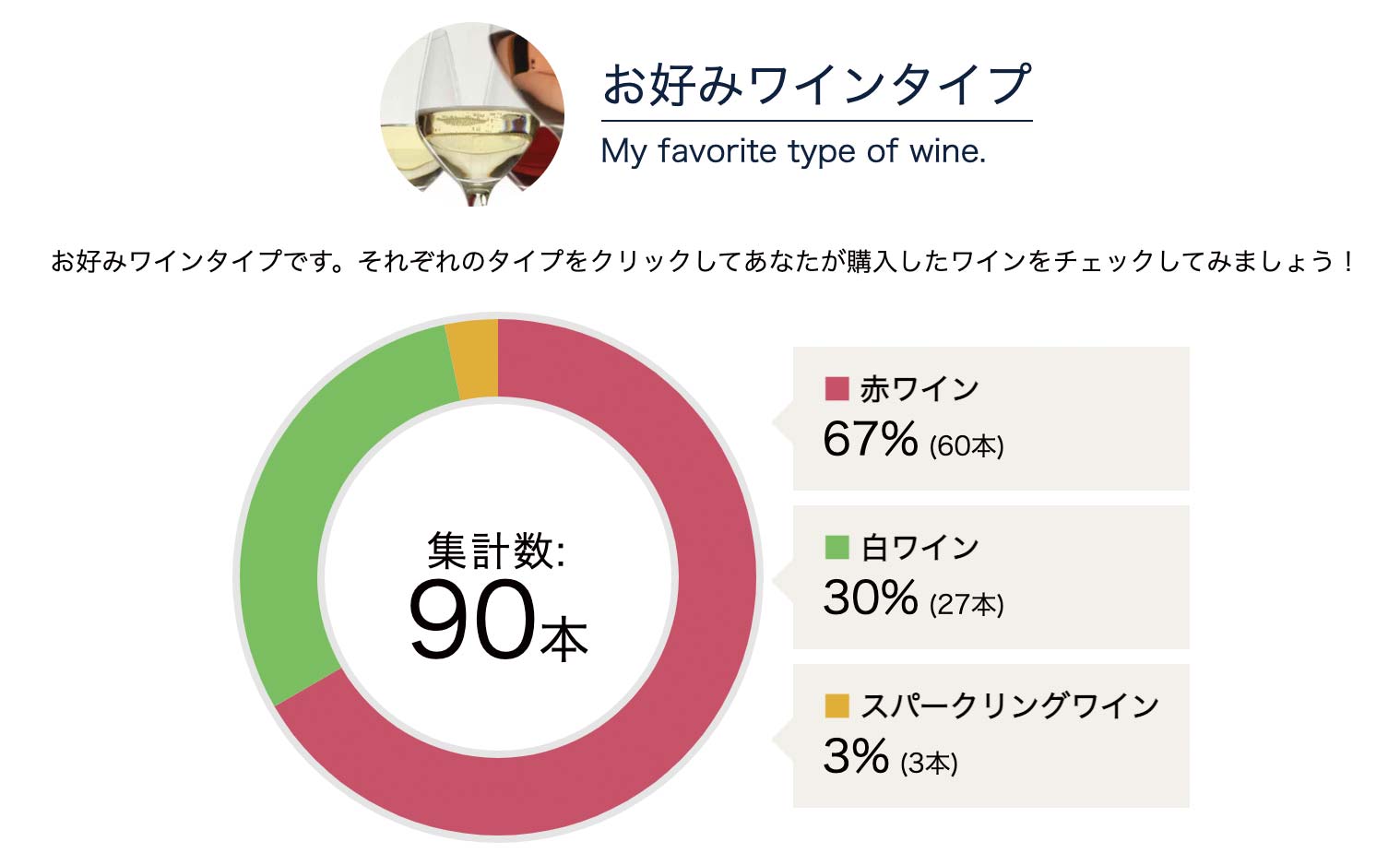Viewport: 1400px width, 865px height.
Task: Click the 67% red wine percentage
Action: tap(870, 439)
